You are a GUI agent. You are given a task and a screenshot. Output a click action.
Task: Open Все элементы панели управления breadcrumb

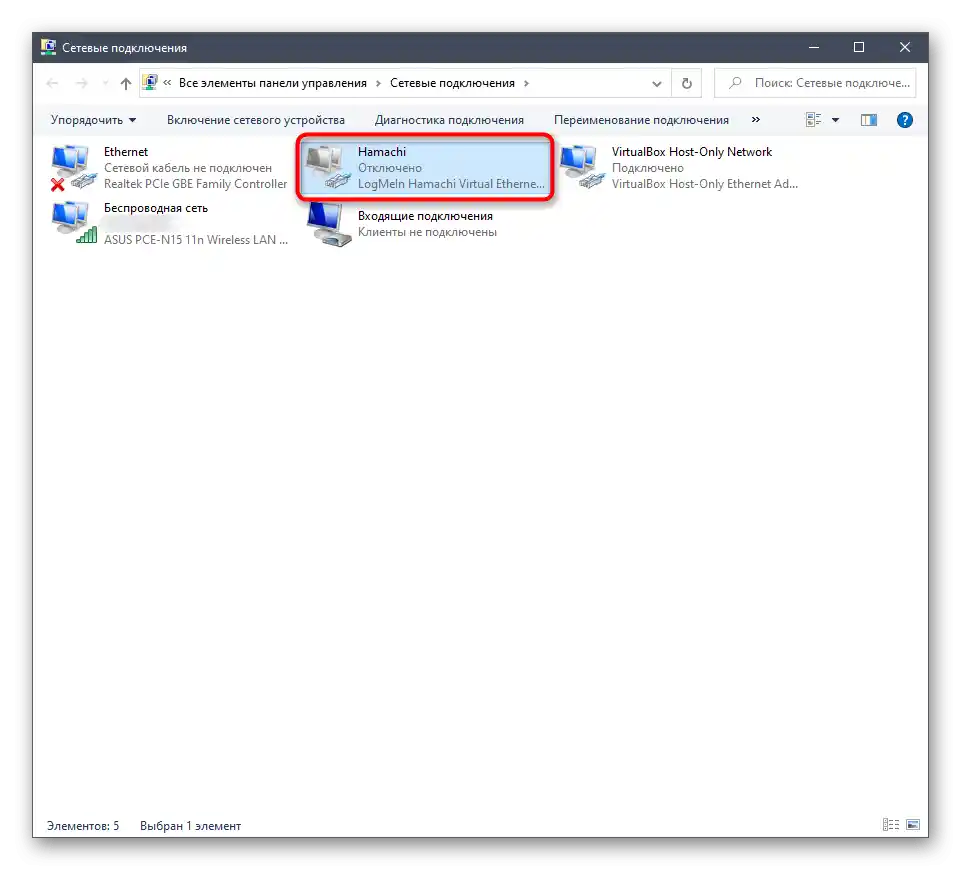pos(273,83)
